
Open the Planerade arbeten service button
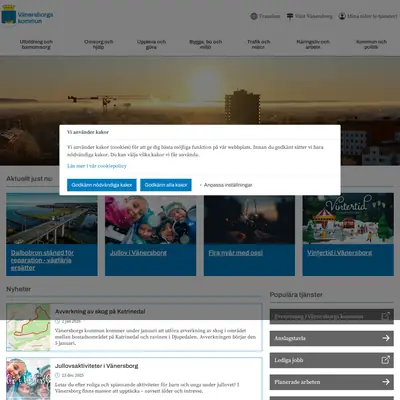[x=332, y=382]
